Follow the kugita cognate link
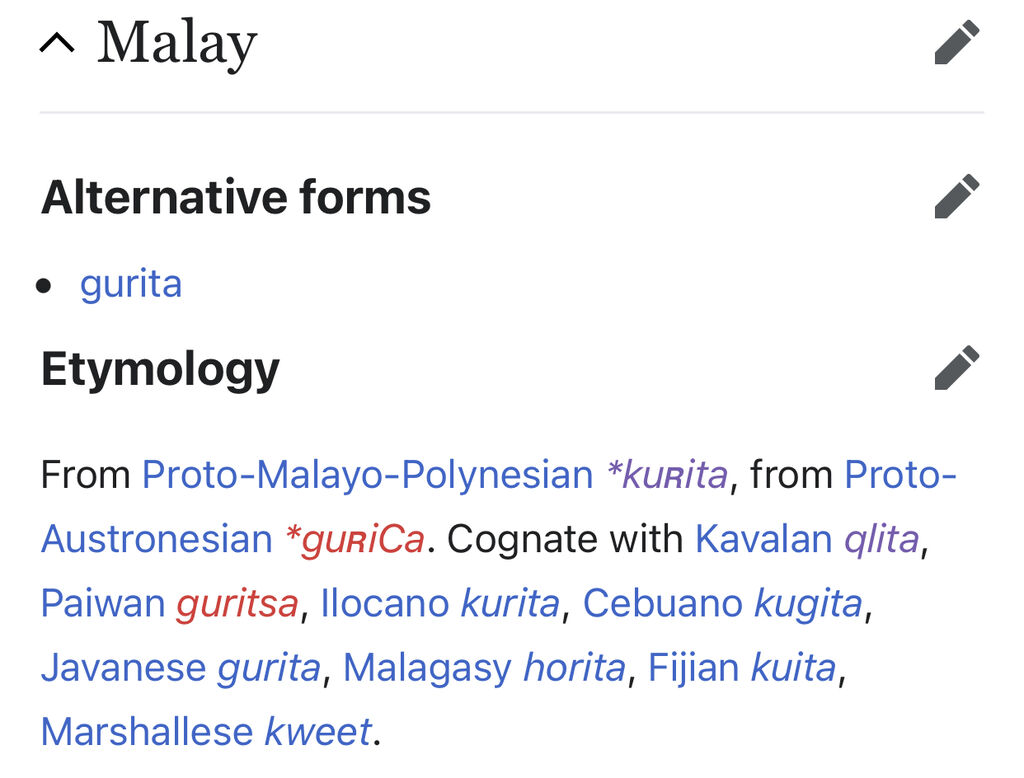1024x778 pixels. coord(808,604)
